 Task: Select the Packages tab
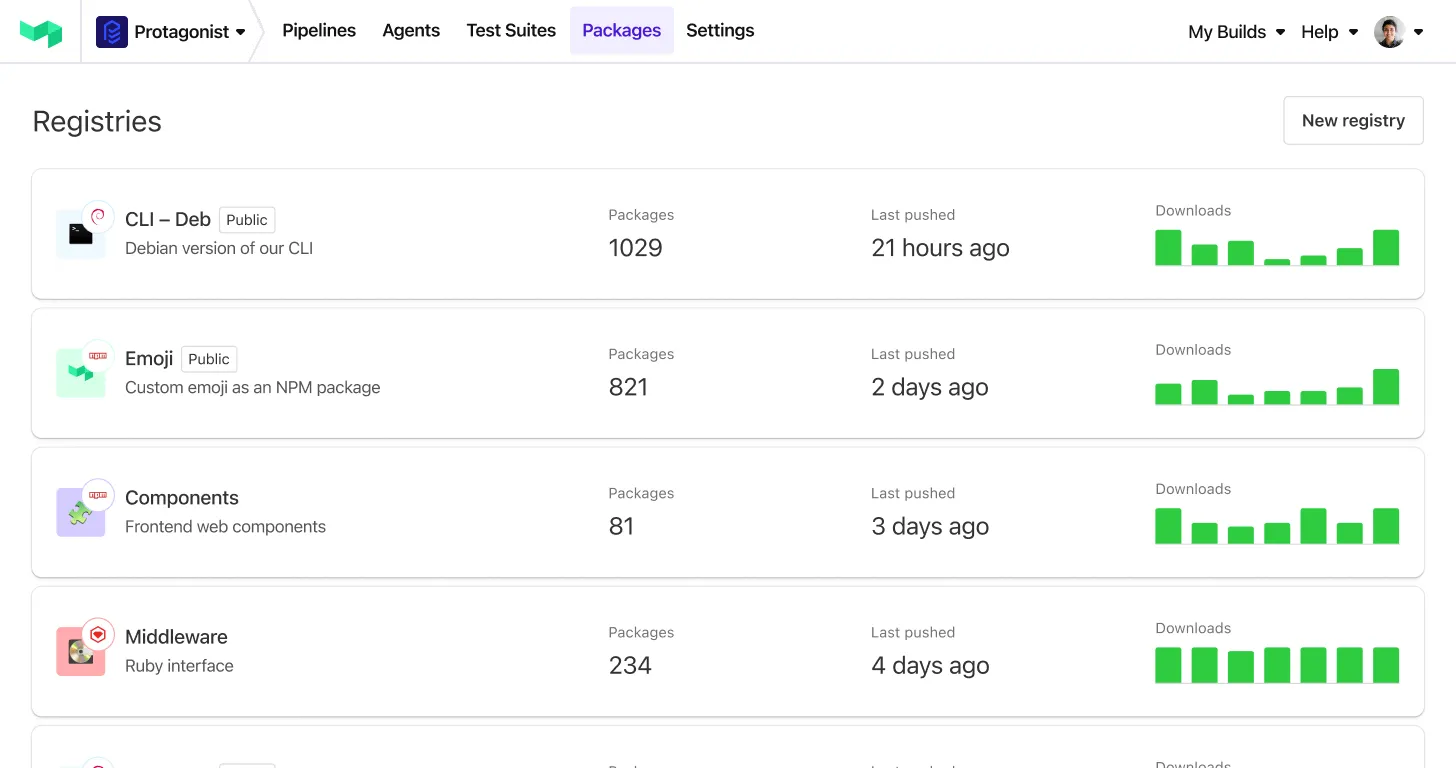[x=622, y=31]
